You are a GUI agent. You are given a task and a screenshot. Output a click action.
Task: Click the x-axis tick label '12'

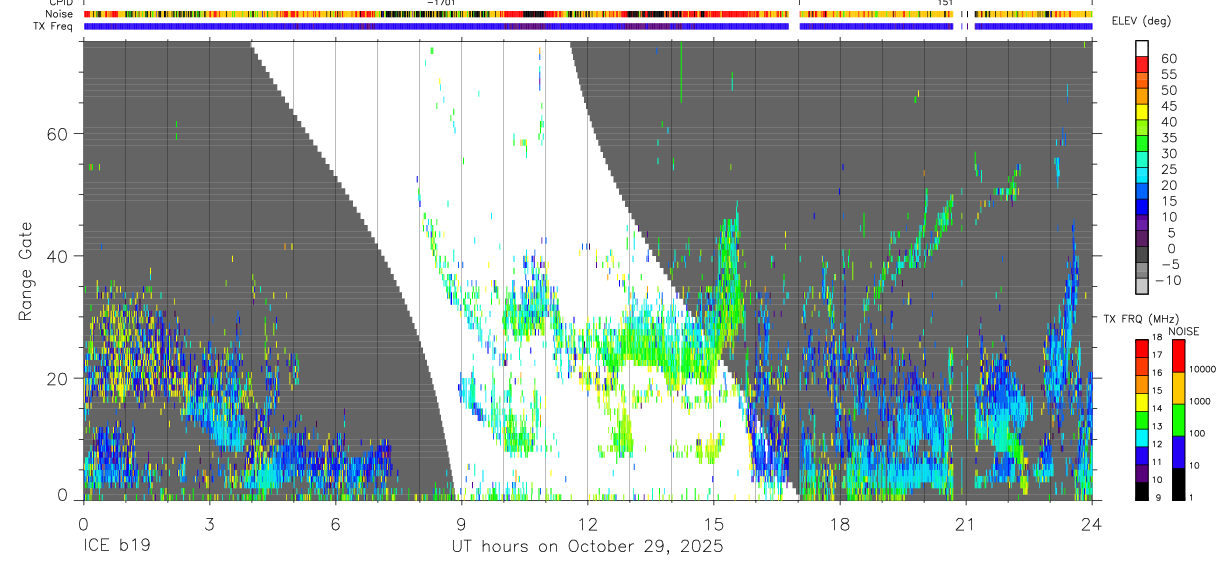click(587, 524)
